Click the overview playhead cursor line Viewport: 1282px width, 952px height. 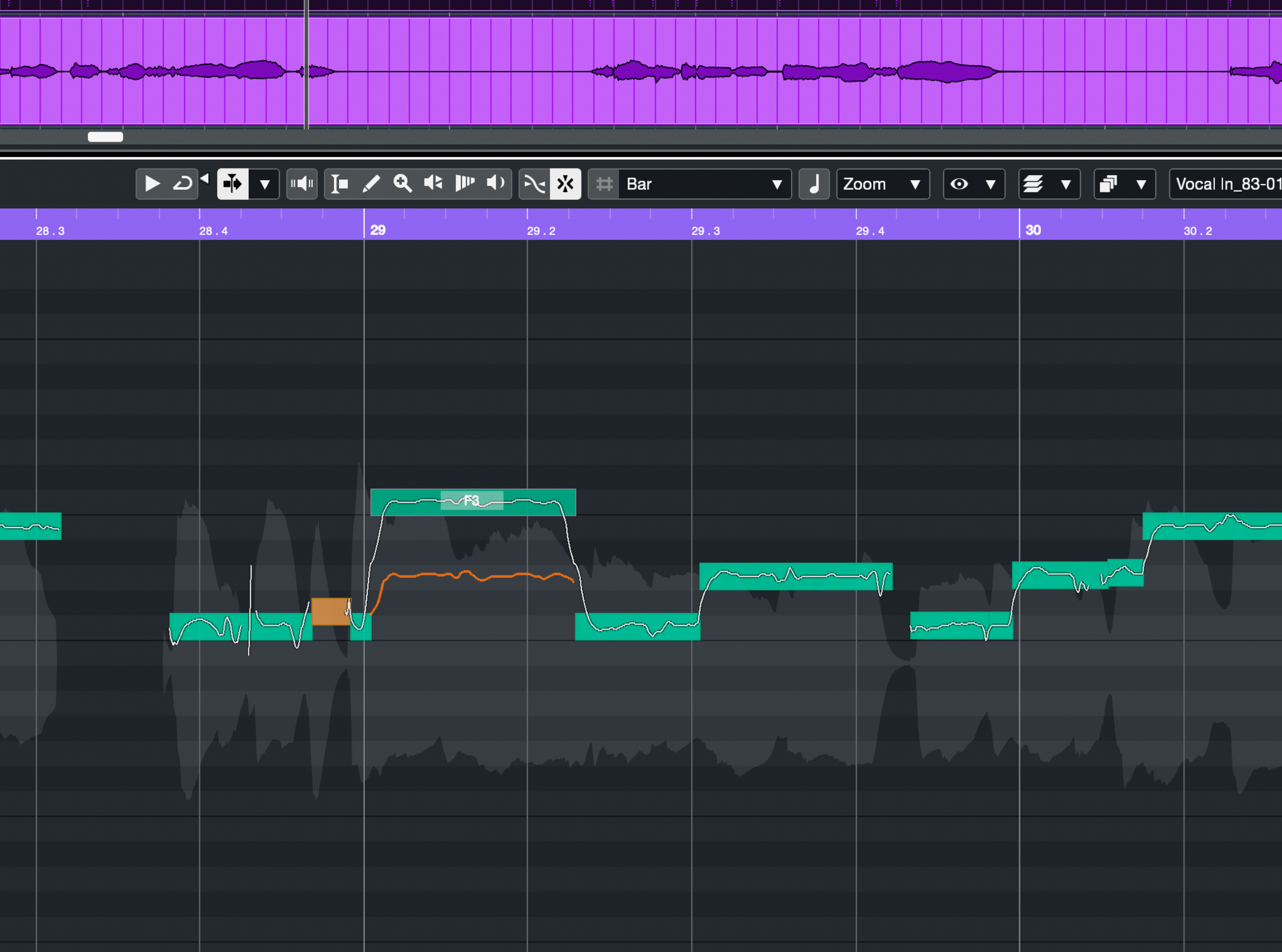point(306,64)
